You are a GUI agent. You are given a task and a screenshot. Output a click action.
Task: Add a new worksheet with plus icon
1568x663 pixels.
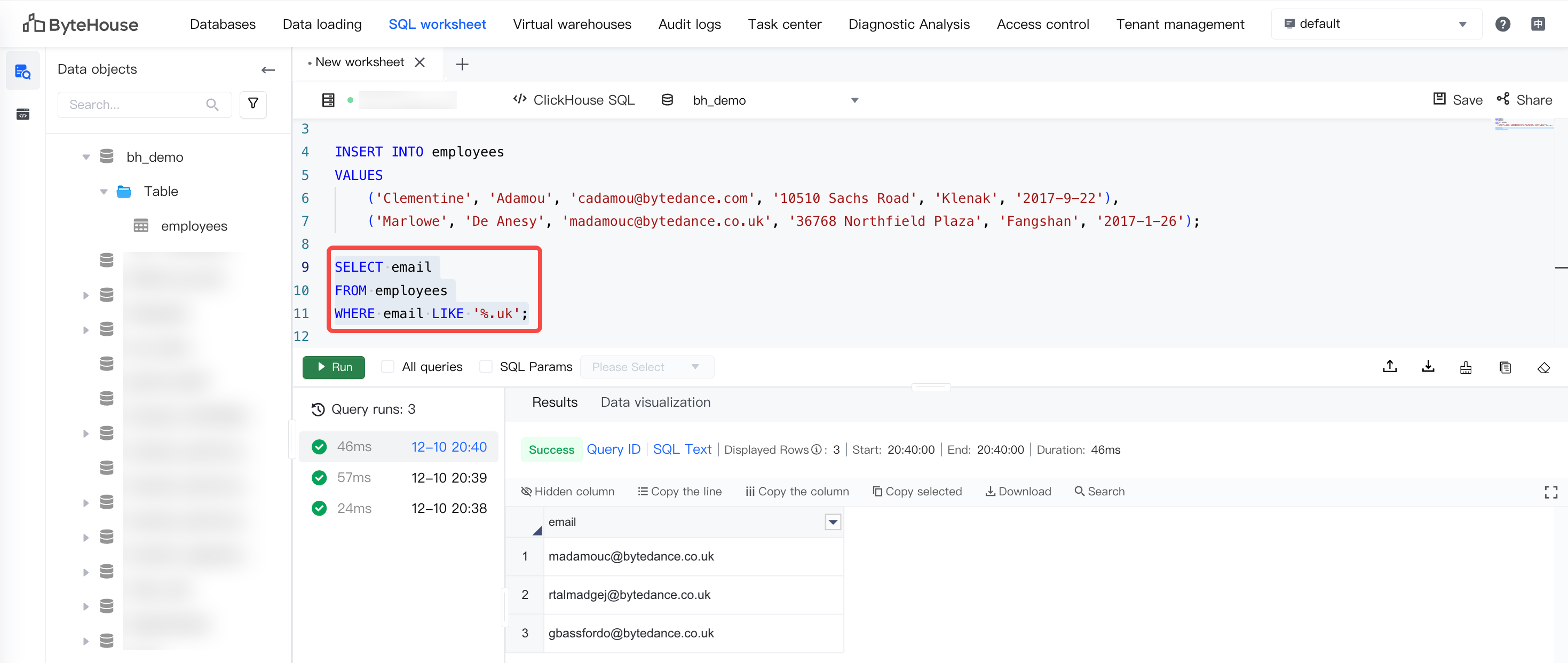(x=462, y=64)
